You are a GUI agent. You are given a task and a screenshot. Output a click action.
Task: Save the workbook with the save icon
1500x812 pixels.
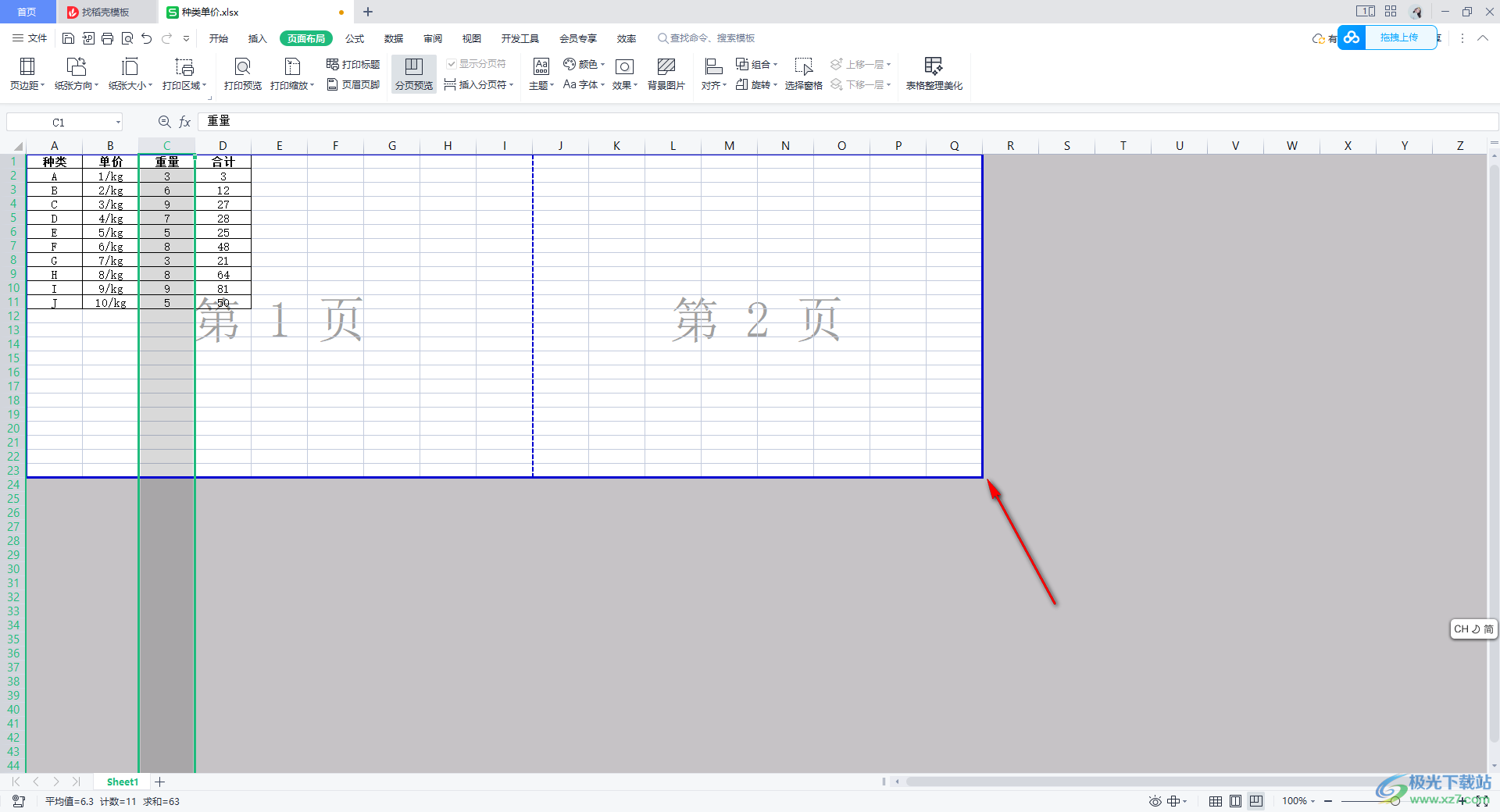click(69, 38)
